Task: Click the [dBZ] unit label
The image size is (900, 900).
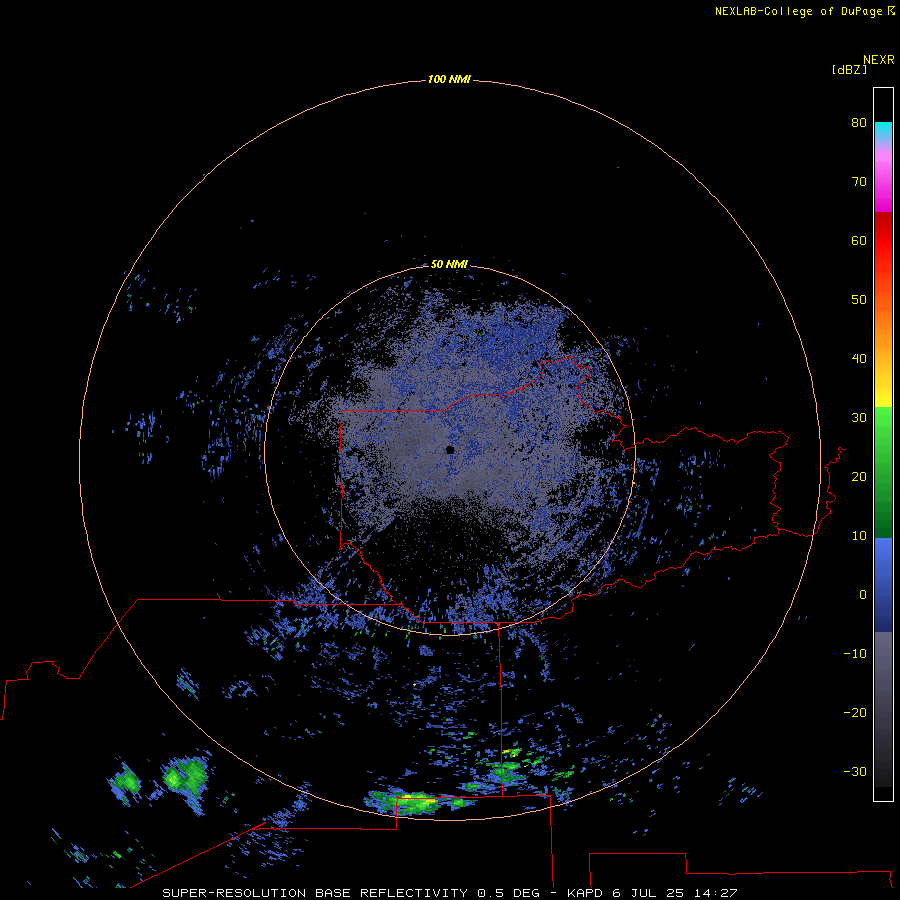Action: [849, 70]
